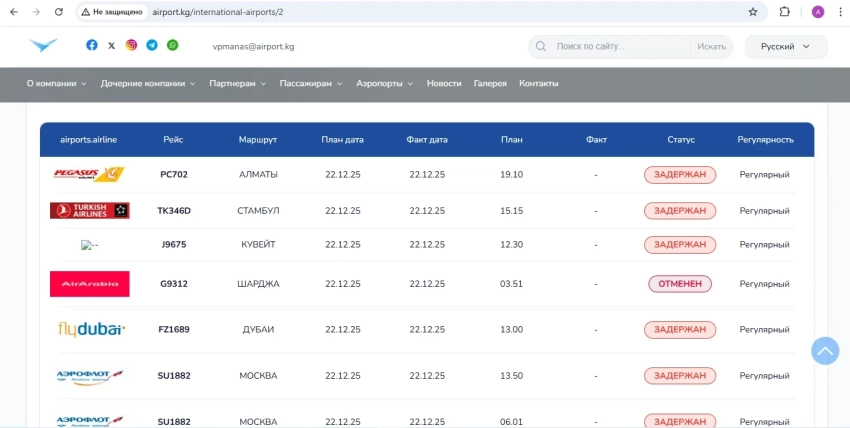This screenshot has height=428, width=850.
Task: Open the Русский language dropdown
Action: (x=786, y=47)
